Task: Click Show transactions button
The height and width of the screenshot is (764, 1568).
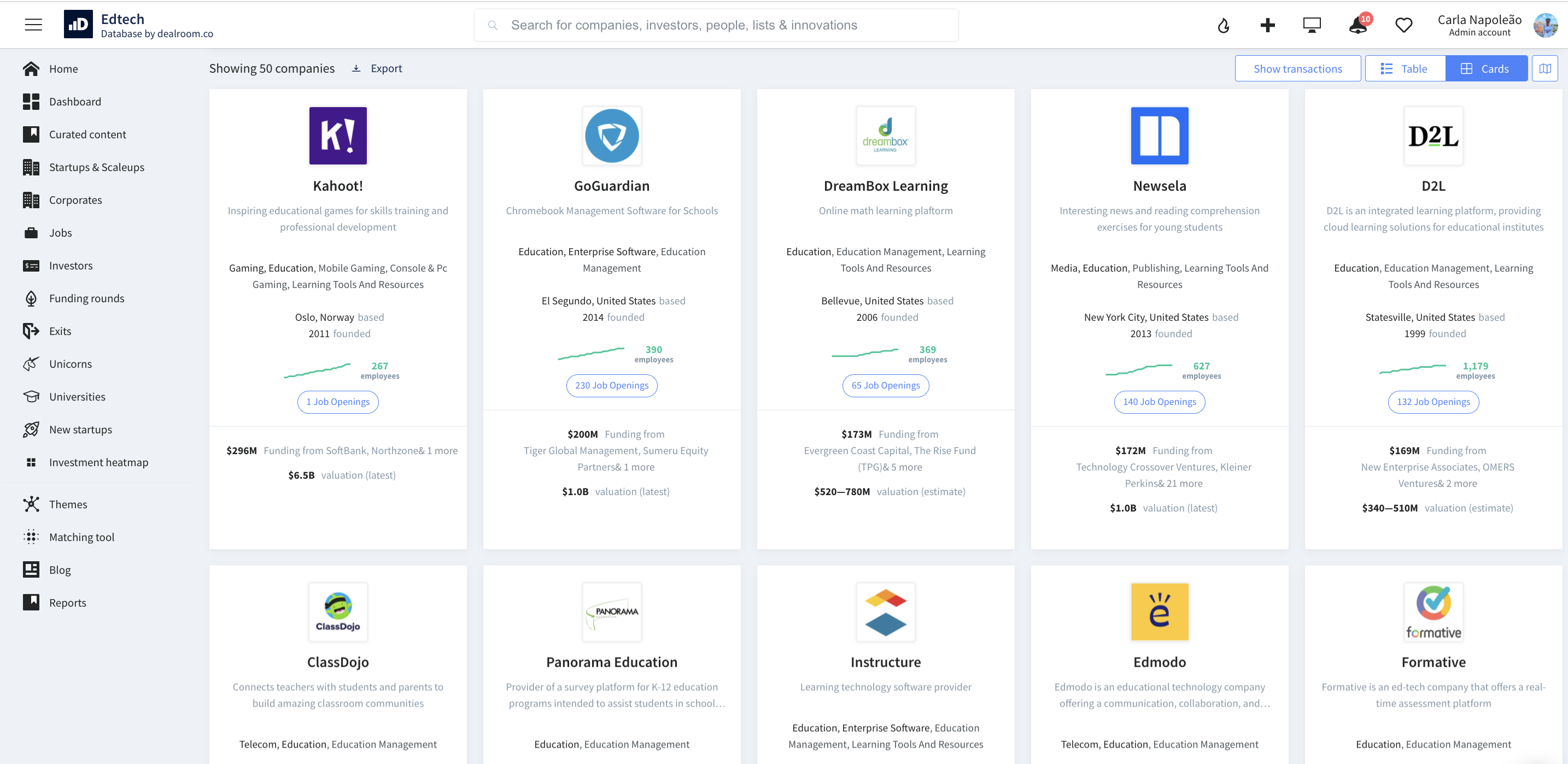Action: click(1297, 69)
